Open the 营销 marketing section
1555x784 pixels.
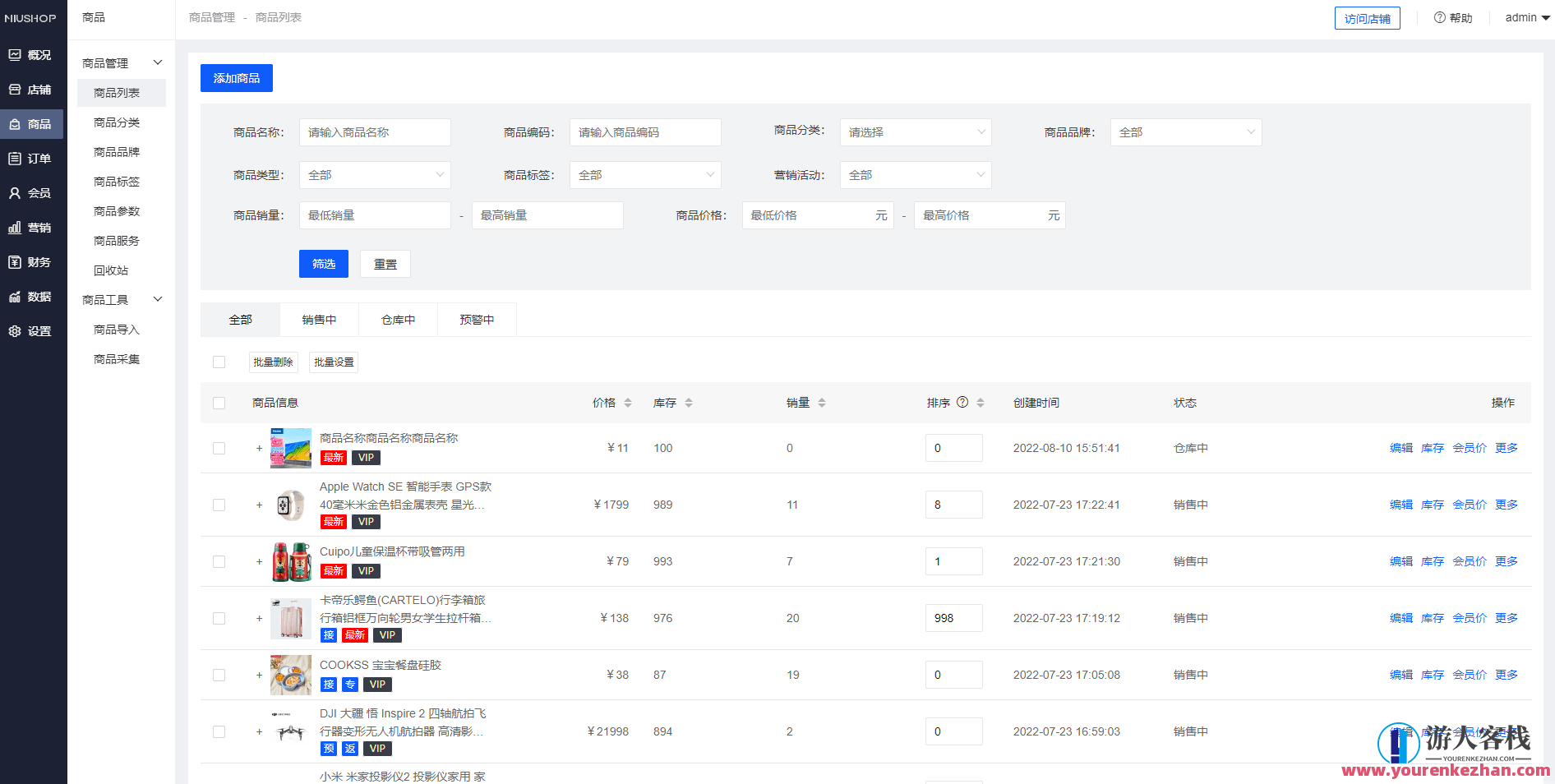tap(33, 227)
